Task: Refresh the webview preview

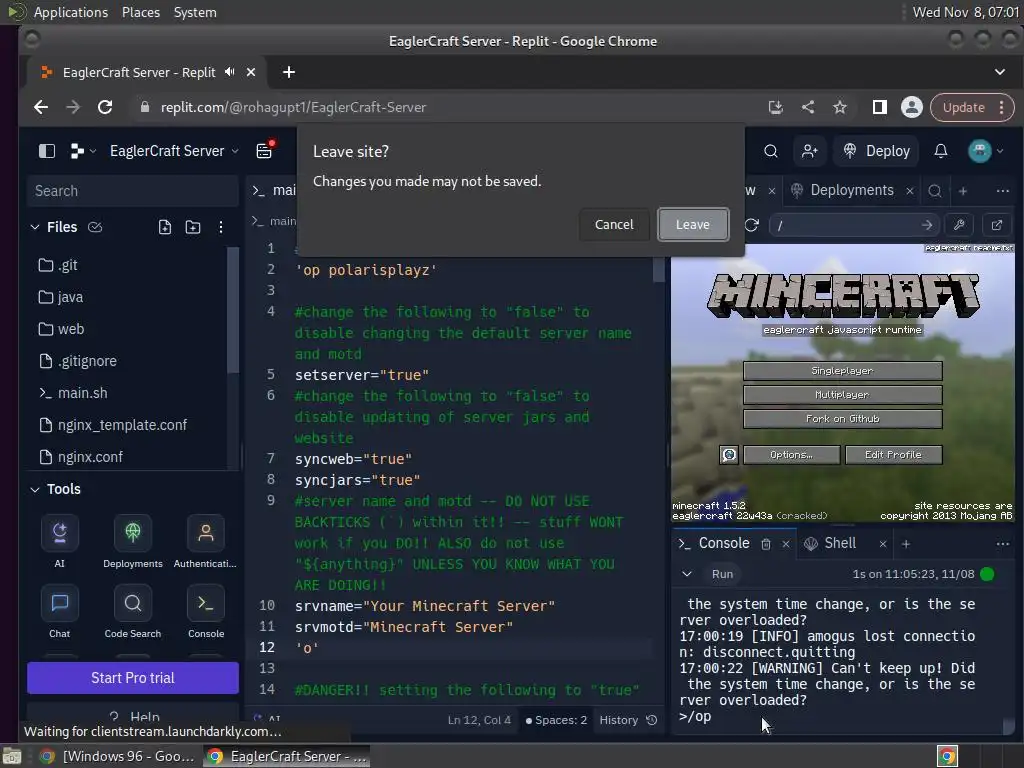Action: (751, 225)
